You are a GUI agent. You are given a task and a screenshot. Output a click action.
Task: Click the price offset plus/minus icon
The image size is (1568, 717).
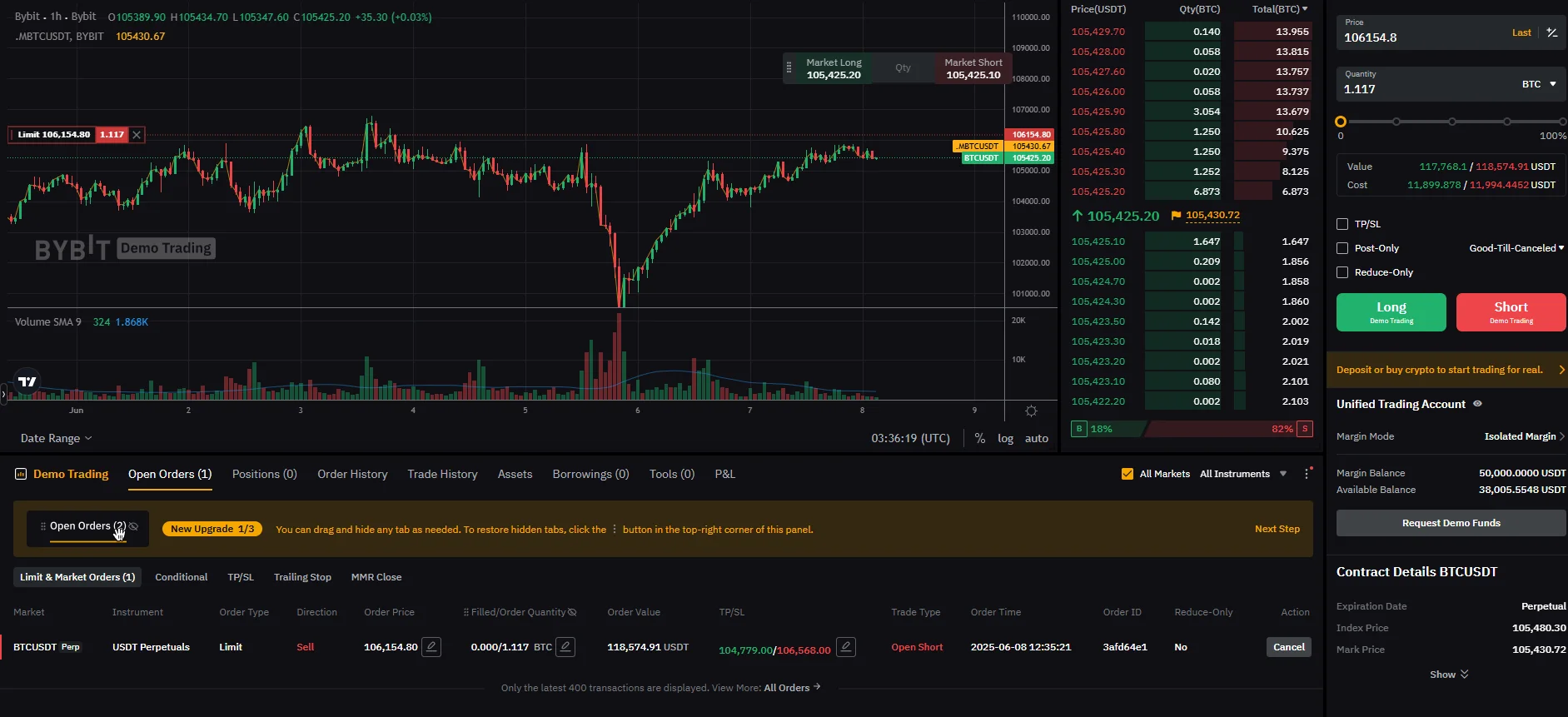pyautogui.click(x=1551, y=32)
